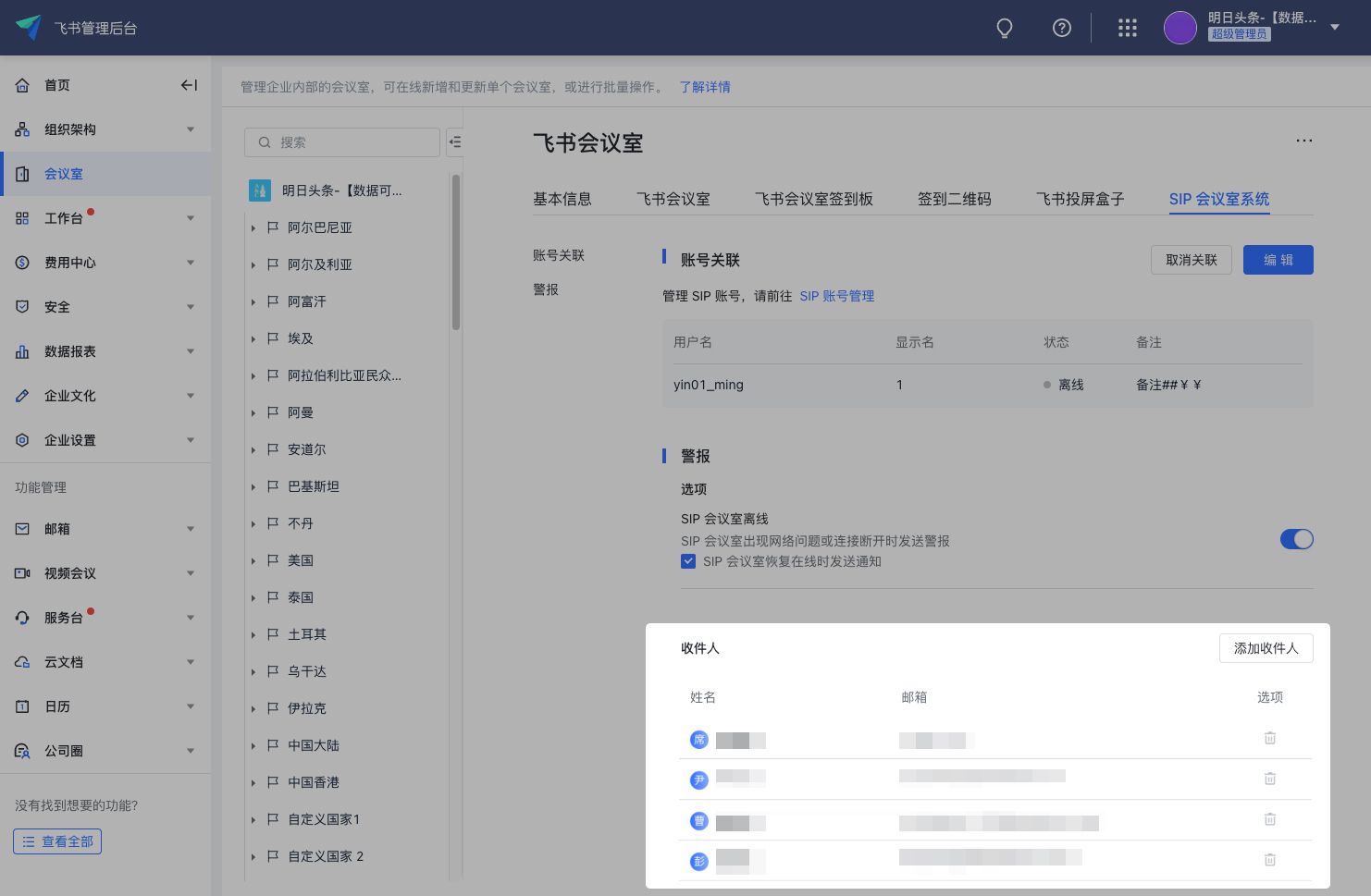Click the 取消关联 button
The width and height of the screenshot is (1371, 896).
1192,260
